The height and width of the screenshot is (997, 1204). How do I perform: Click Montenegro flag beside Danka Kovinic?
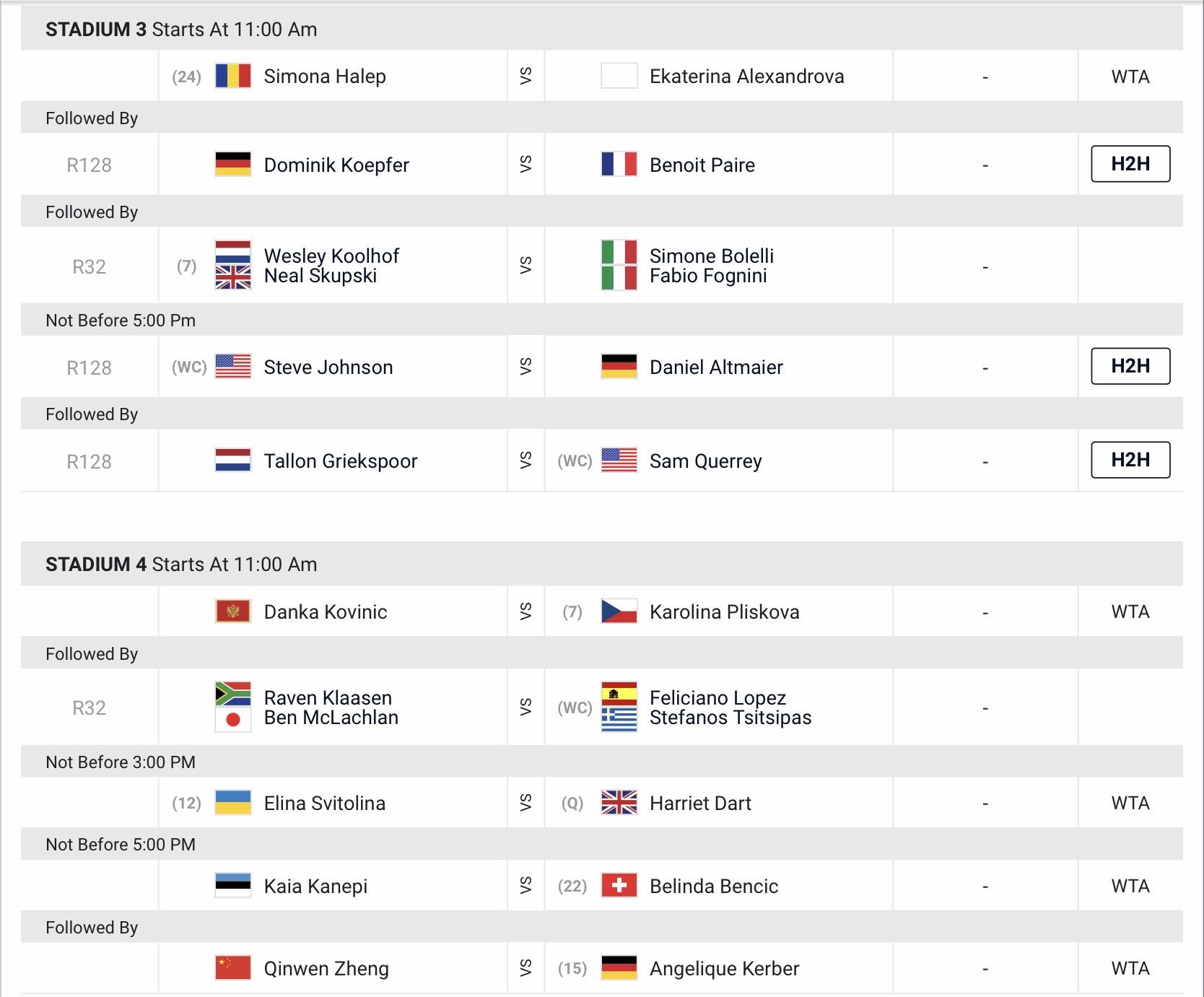[233, 611]
